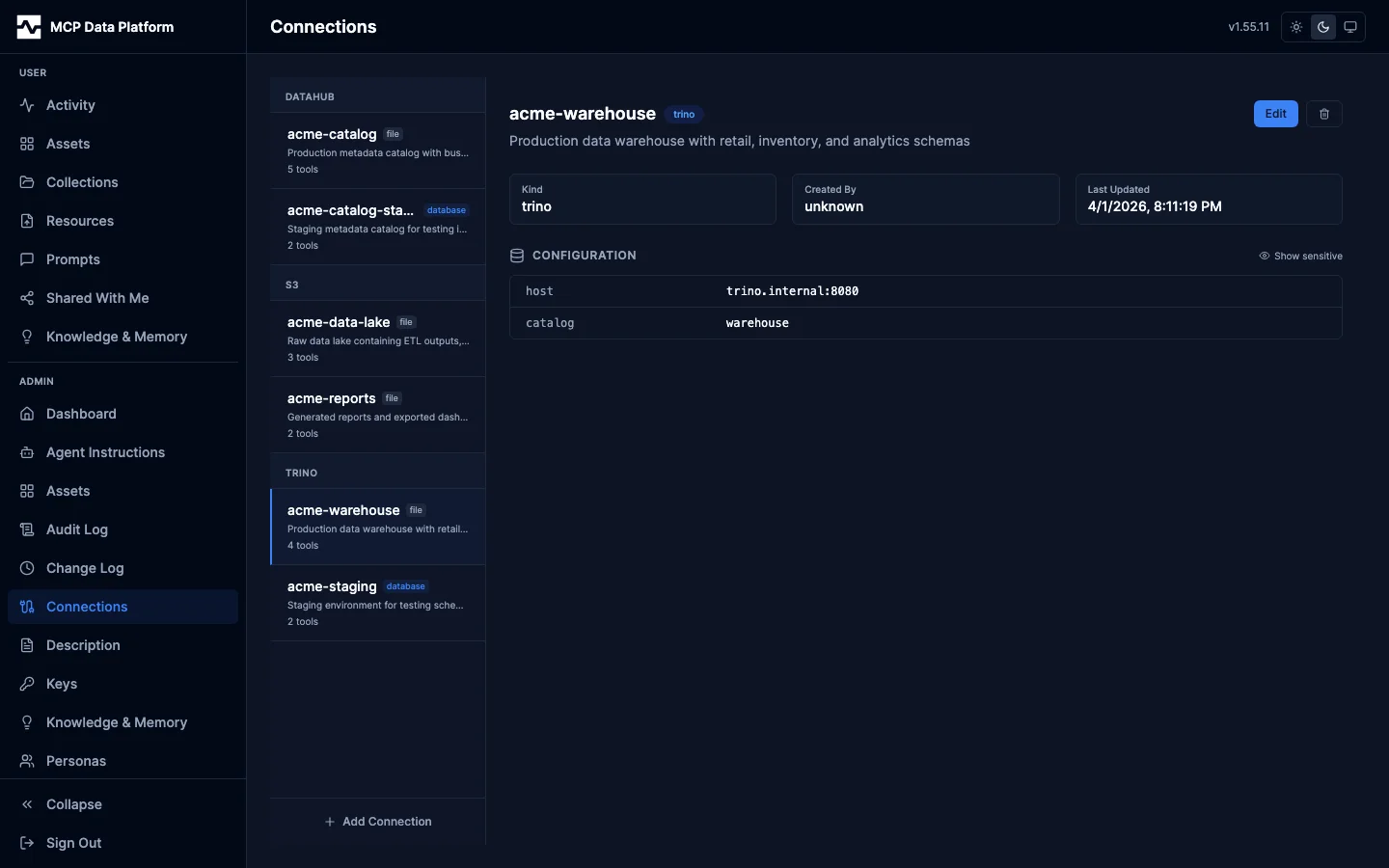Click the Agent Instructions robot icon

click(27, 452)
